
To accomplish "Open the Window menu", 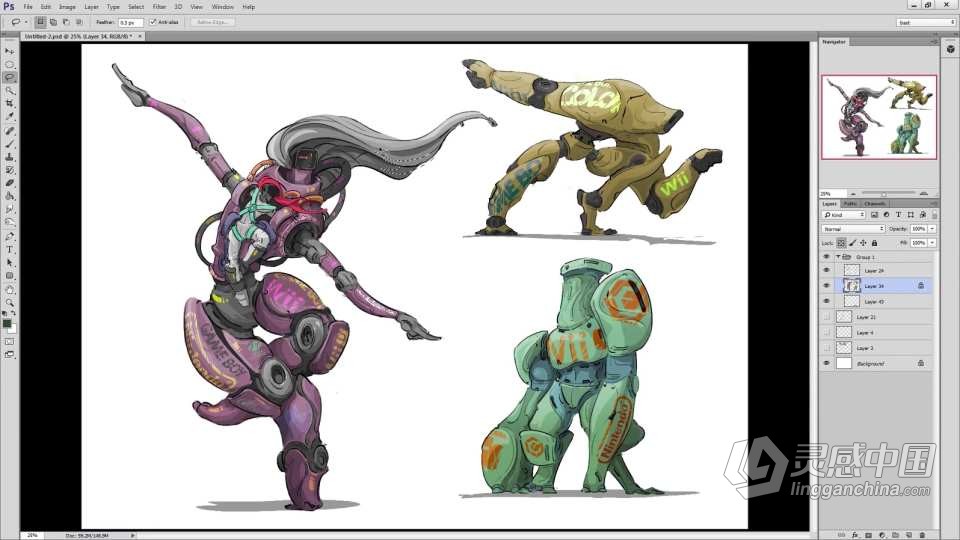I will (x=222, y=7).
